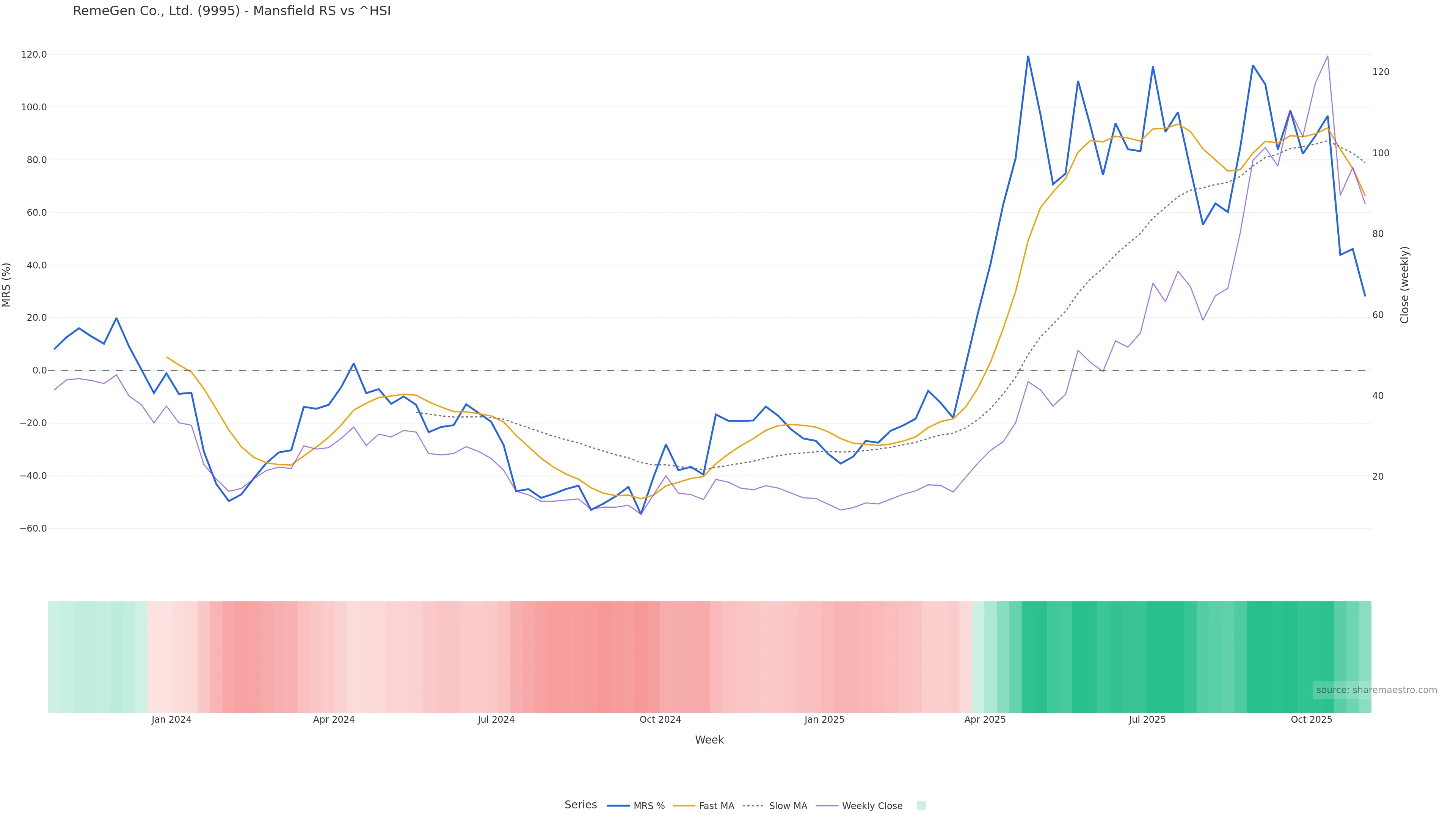Viewport: 1456px width, 819px height.
Task: Click the Jan 2024 x-axis tick label
Action: [171, 720]
